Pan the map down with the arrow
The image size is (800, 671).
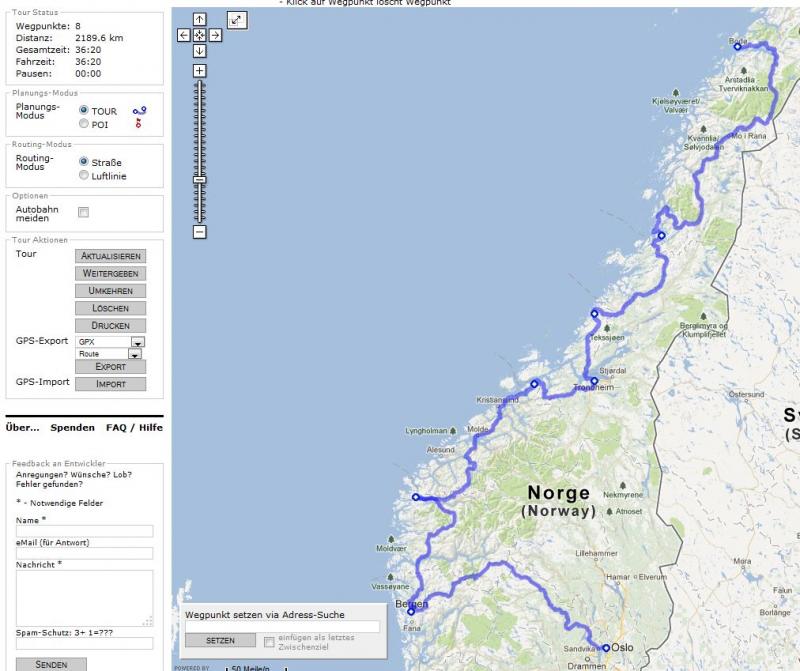[x=199, y=51]
